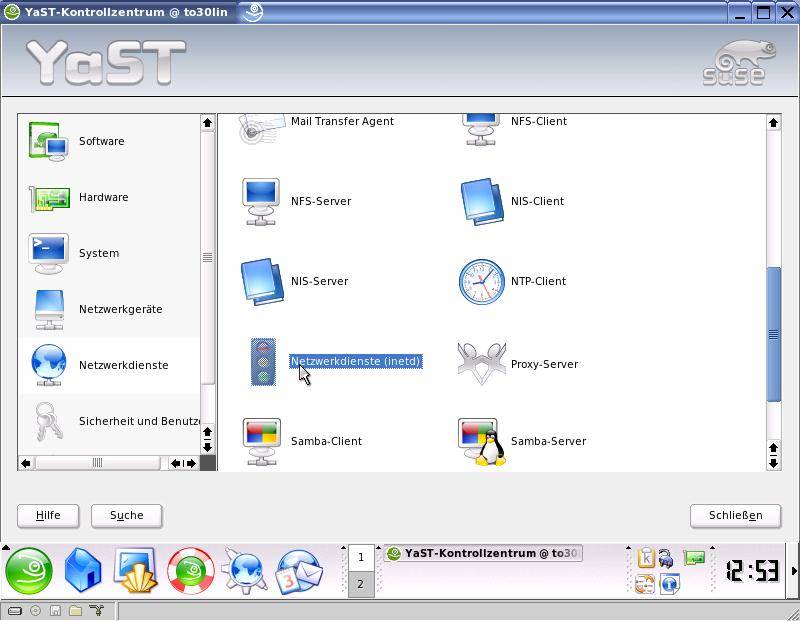Click the panel hide arrow beside the clock
The height and width of the screenshot is (621, 800).
pos(794,571)
